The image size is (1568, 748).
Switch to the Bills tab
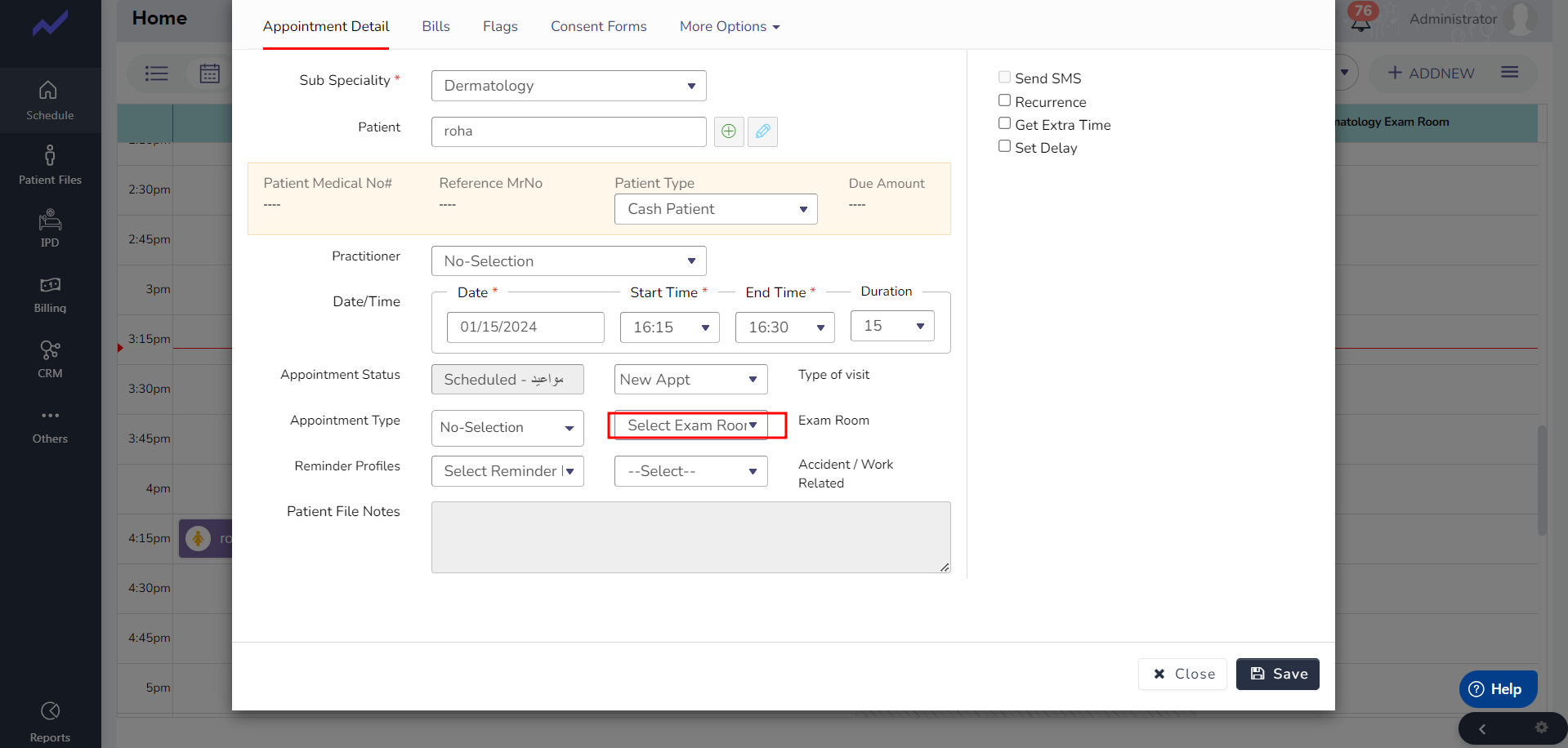coord(436,26)
